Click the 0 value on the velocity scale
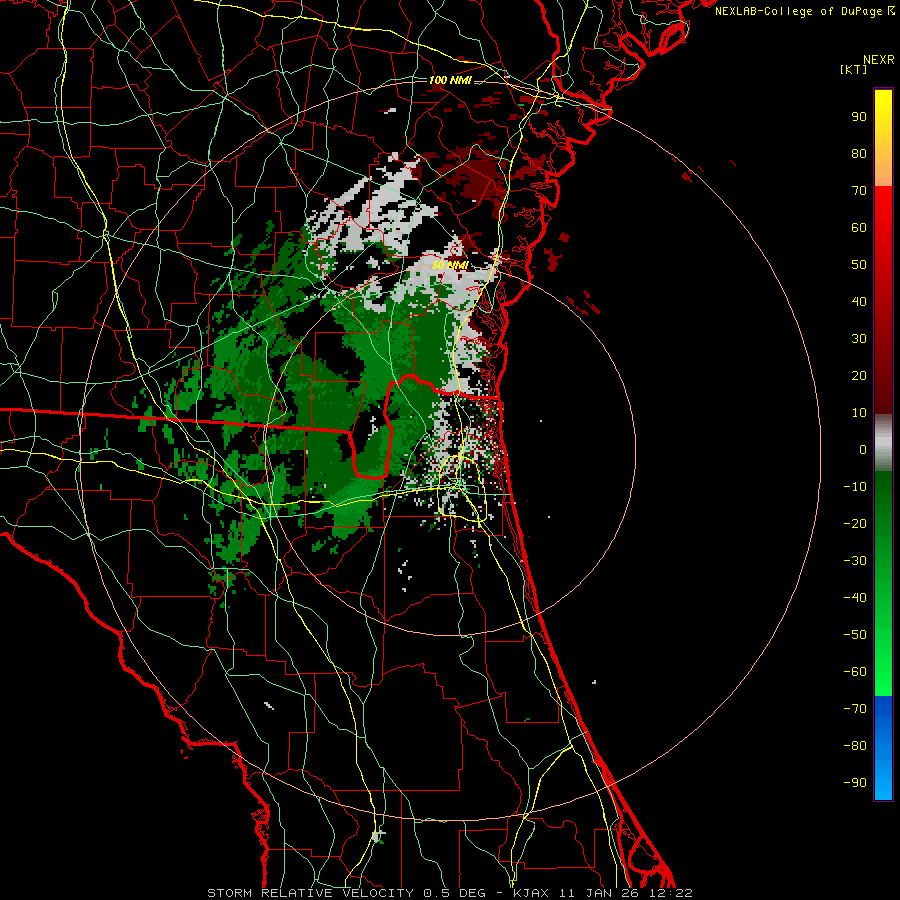Image resolution: width=900 pixels, height=900 pixels. (863, 450)
